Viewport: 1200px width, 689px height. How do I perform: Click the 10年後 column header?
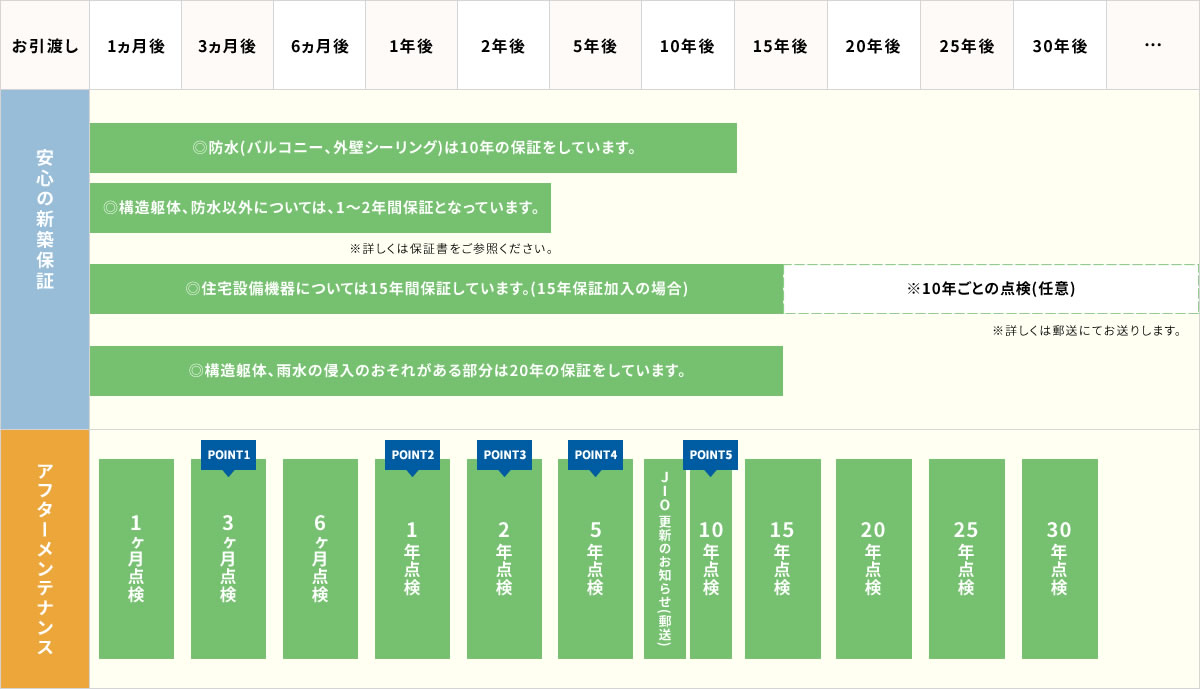687,46
